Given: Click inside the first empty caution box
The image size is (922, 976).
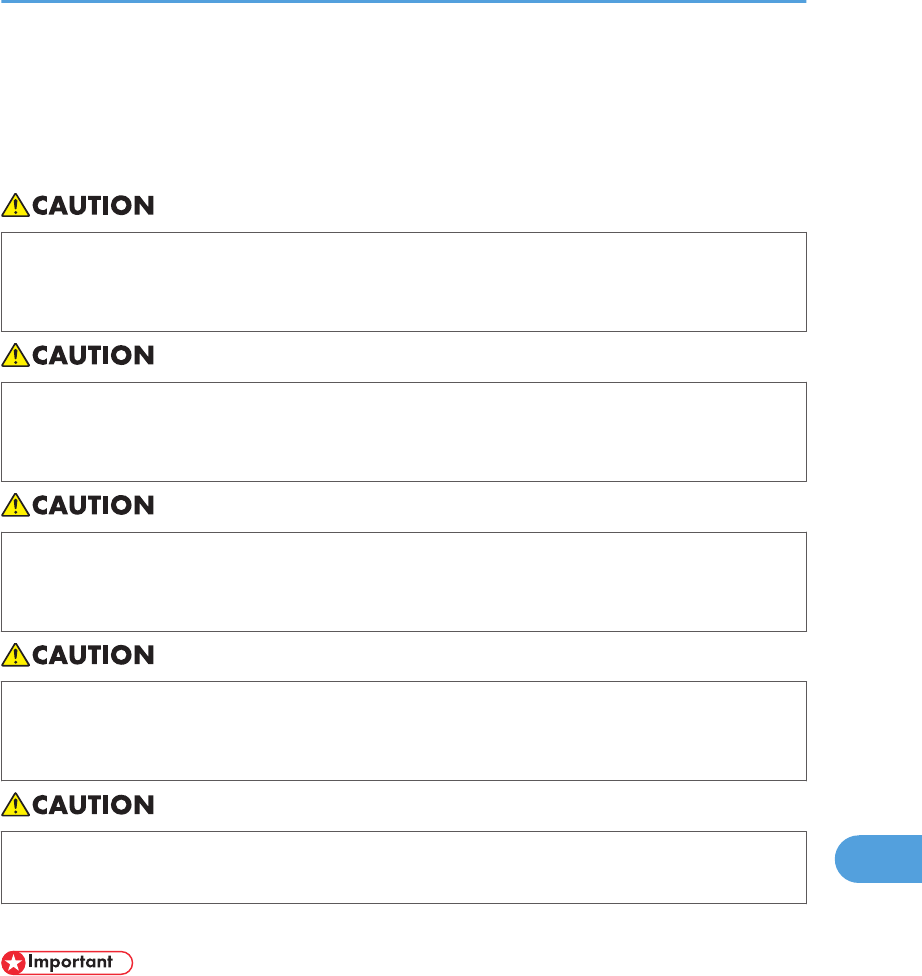Looking at the screenshot, I should click(x=403, y=282).
